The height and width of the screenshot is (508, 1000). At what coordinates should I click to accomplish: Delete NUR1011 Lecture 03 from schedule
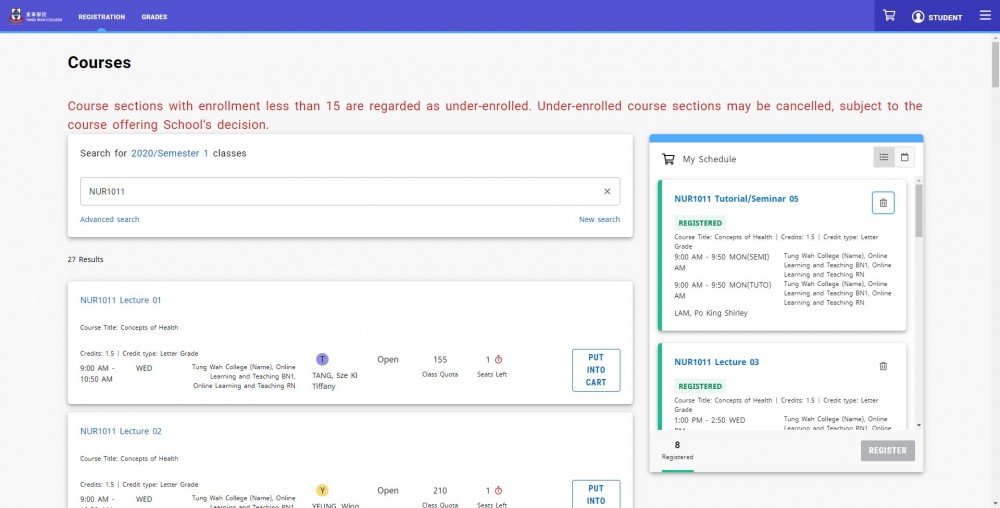tap(883, 366)
